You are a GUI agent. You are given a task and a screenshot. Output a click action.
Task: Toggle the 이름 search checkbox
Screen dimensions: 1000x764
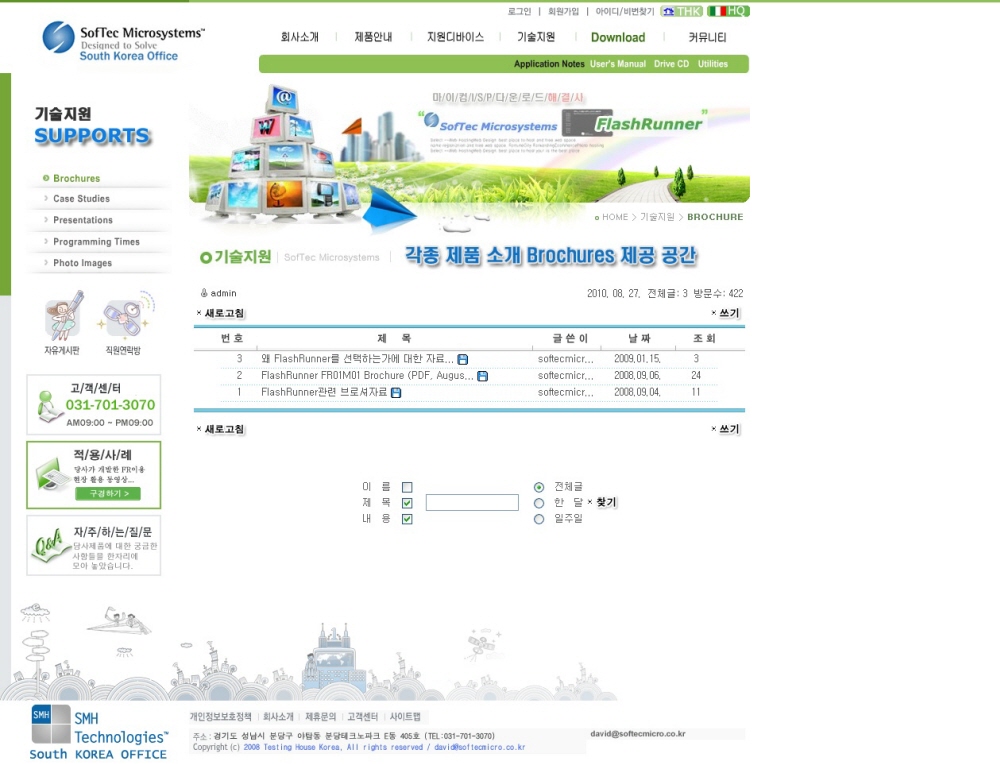(x=407, y=487)
